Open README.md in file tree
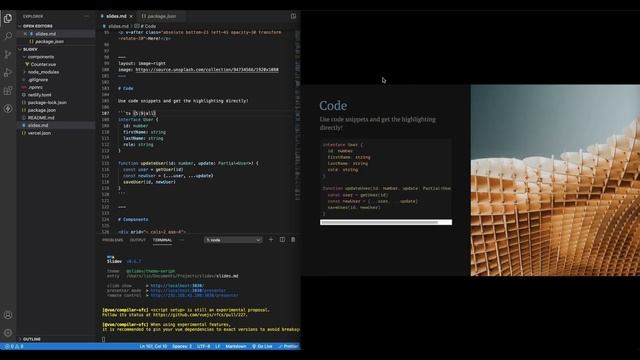The image size is (640, 360). [41, 118]
